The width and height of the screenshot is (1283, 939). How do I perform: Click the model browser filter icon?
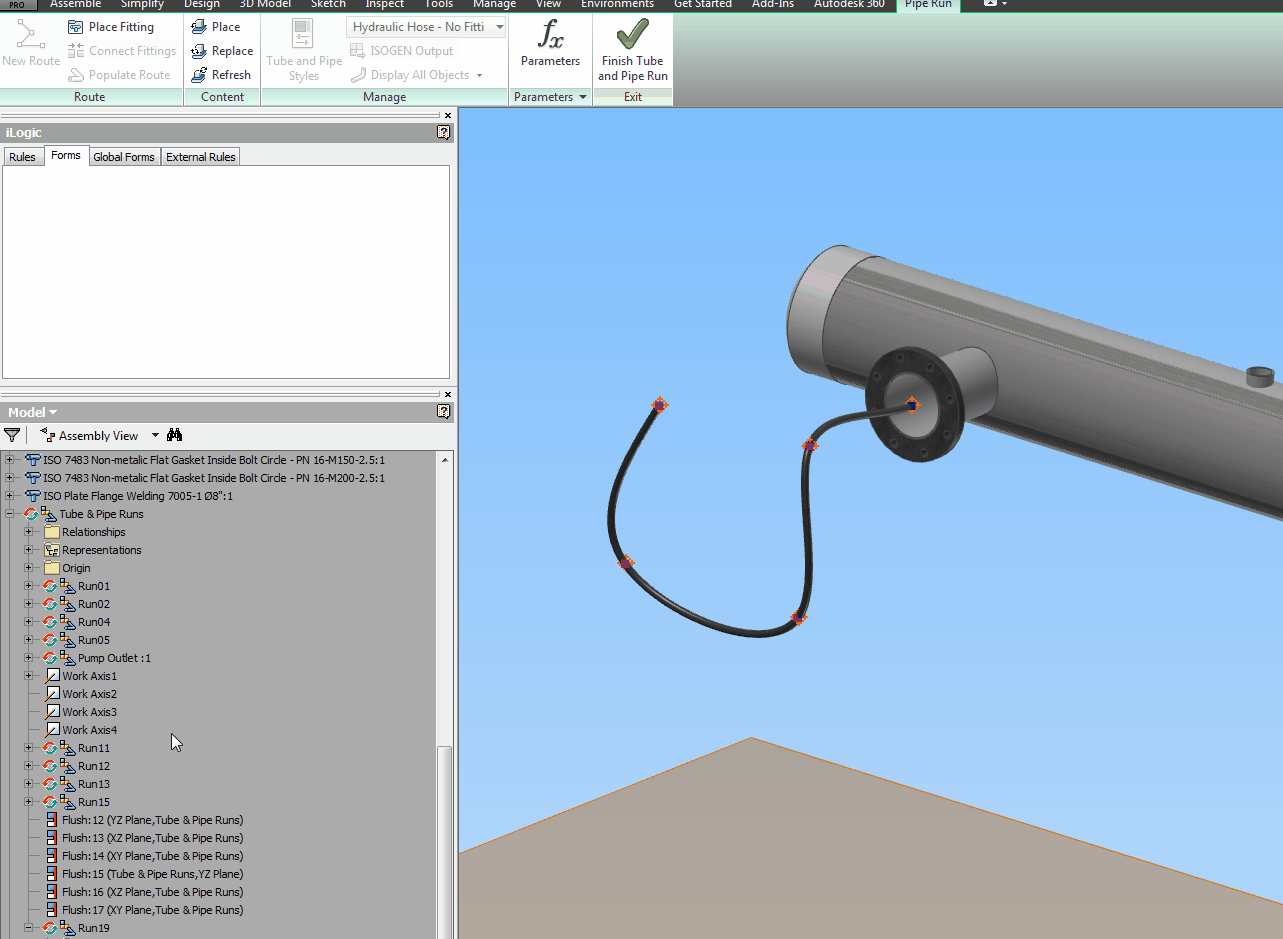tap(11, 435)
